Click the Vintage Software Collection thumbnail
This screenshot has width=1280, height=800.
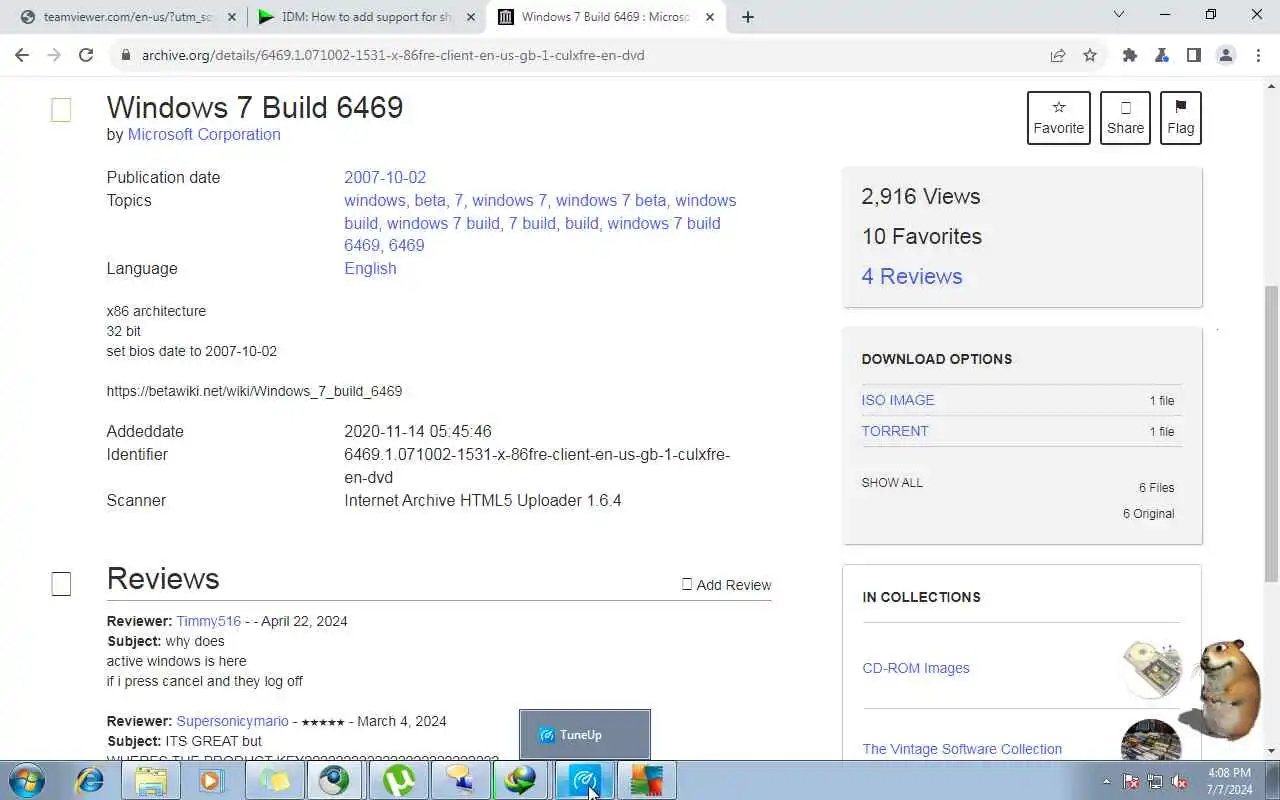[1151, 741]
